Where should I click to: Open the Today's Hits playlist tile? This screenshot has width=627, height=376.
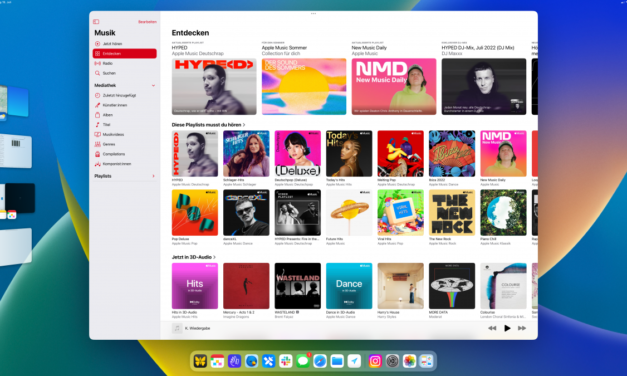pos(349,154)
